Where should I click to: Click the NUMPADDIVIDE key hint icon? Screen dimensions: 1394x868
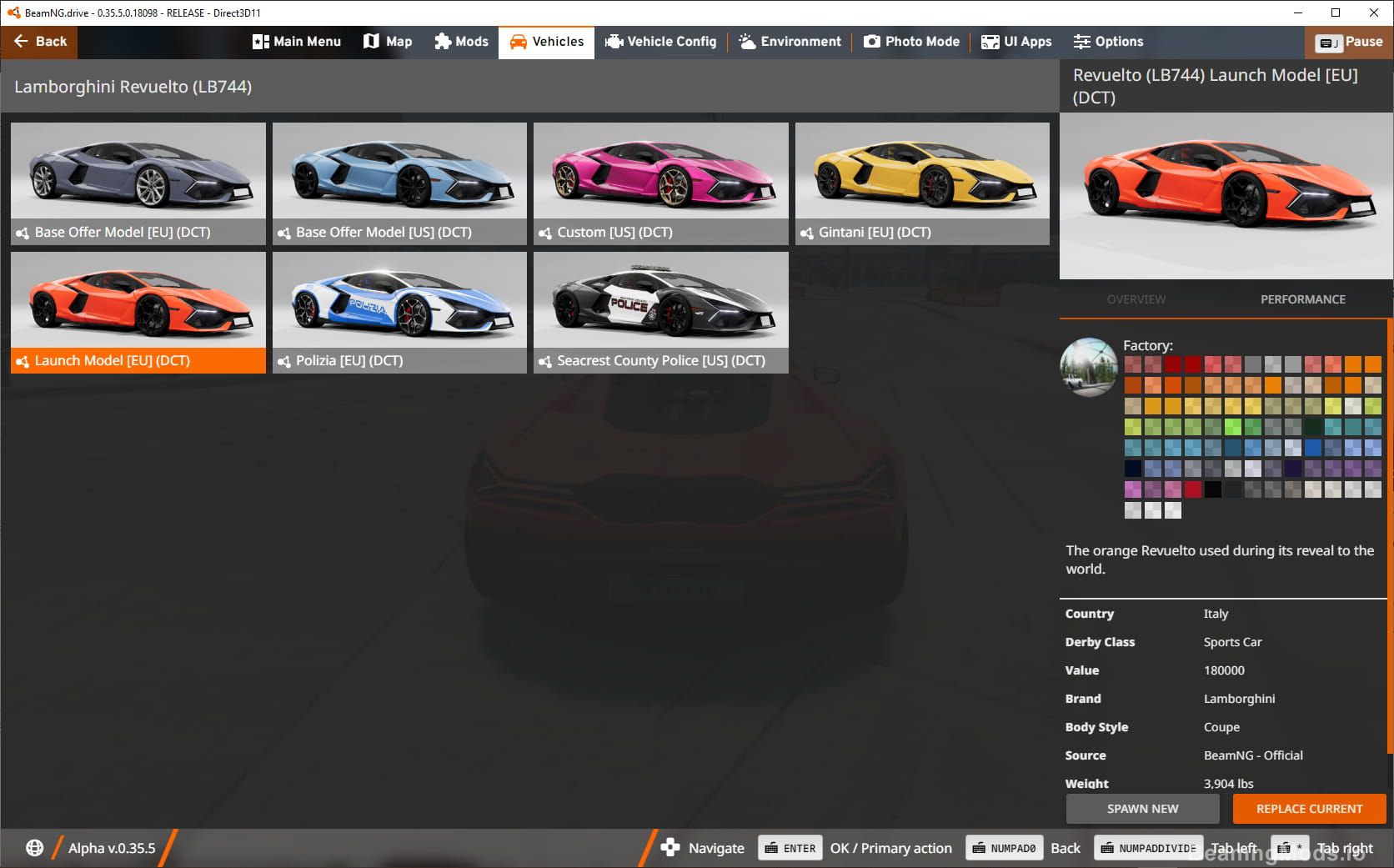point(1148,848)
